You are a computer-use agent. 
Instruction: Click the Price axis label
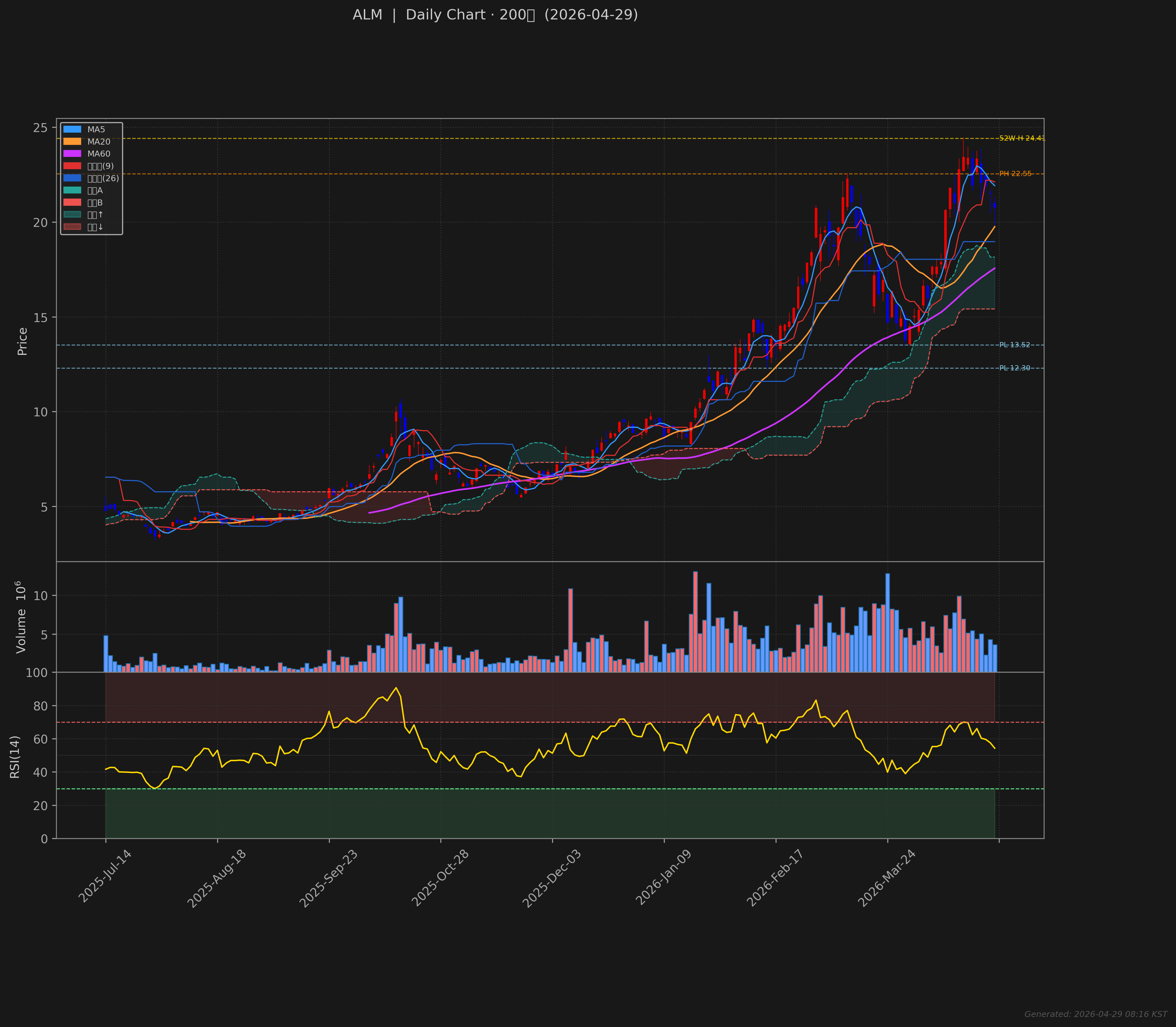[22, 341]
